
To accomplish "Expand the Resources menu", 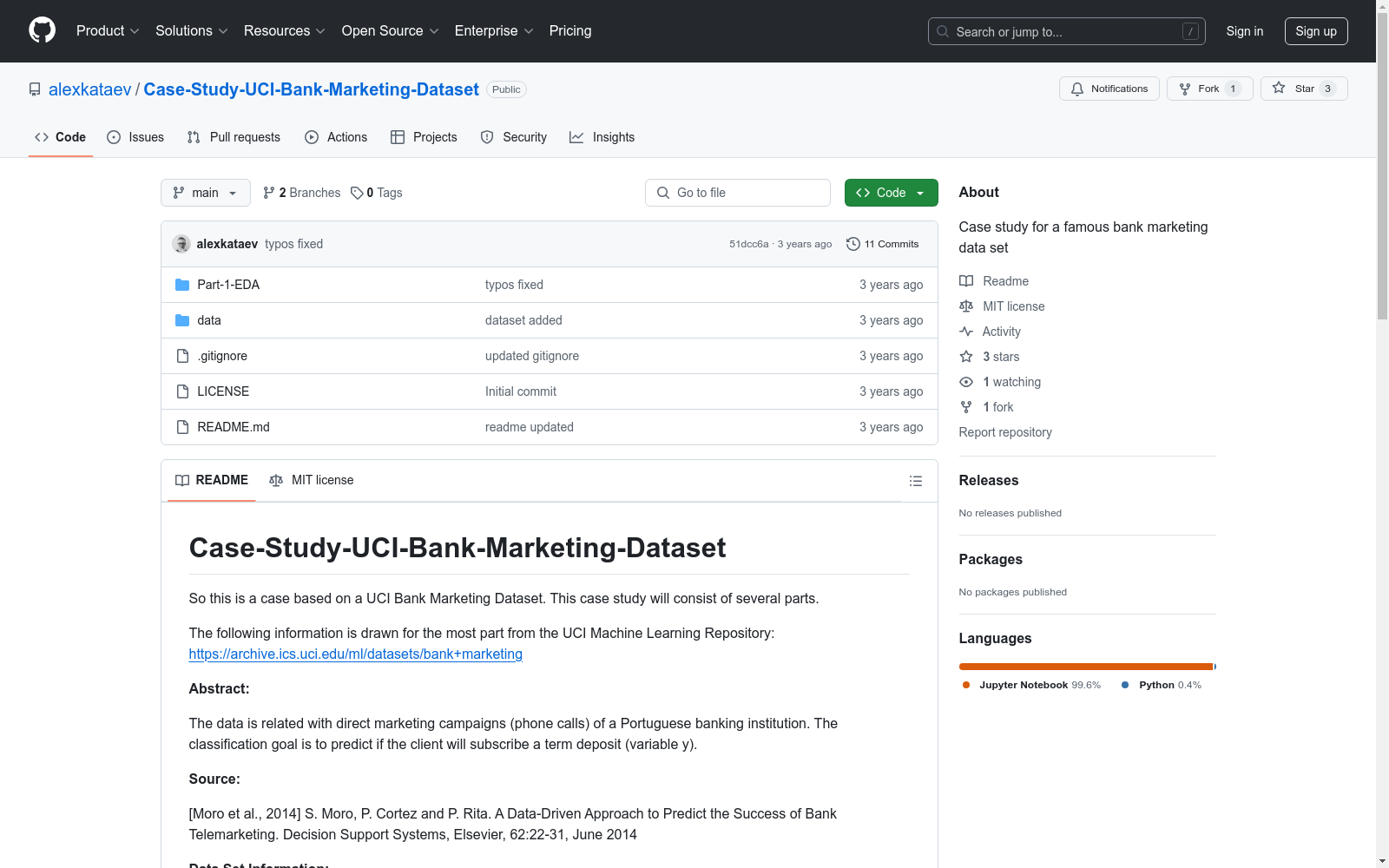I will (x=285, y=30).
